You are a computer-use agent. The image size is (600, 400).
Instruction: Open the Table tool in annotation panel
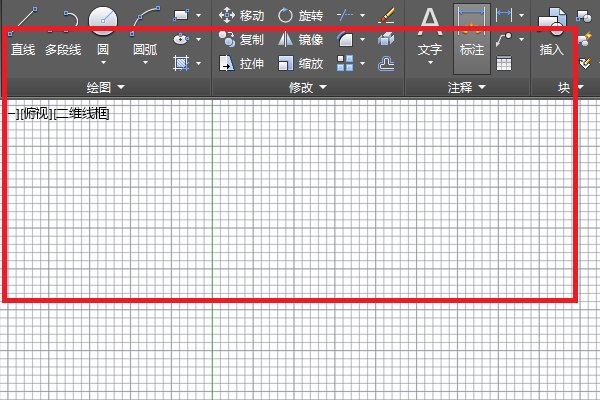tap(504, 63)
